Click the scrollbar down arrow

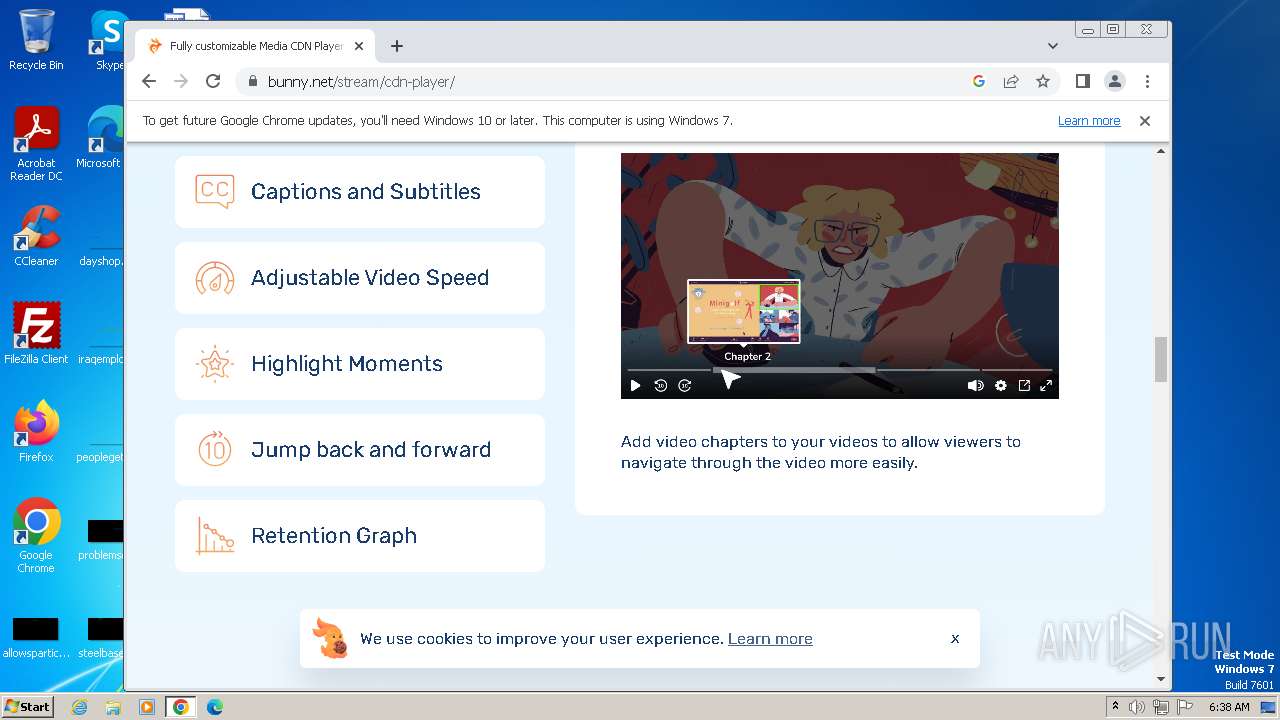coord(1161,679)
